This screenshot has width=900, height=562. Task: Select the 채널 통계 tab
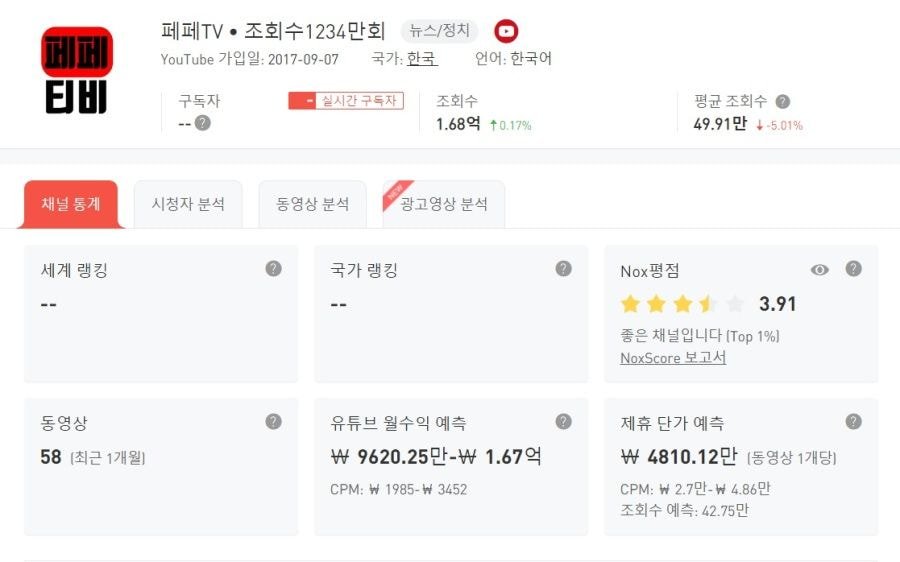(71, 204)
